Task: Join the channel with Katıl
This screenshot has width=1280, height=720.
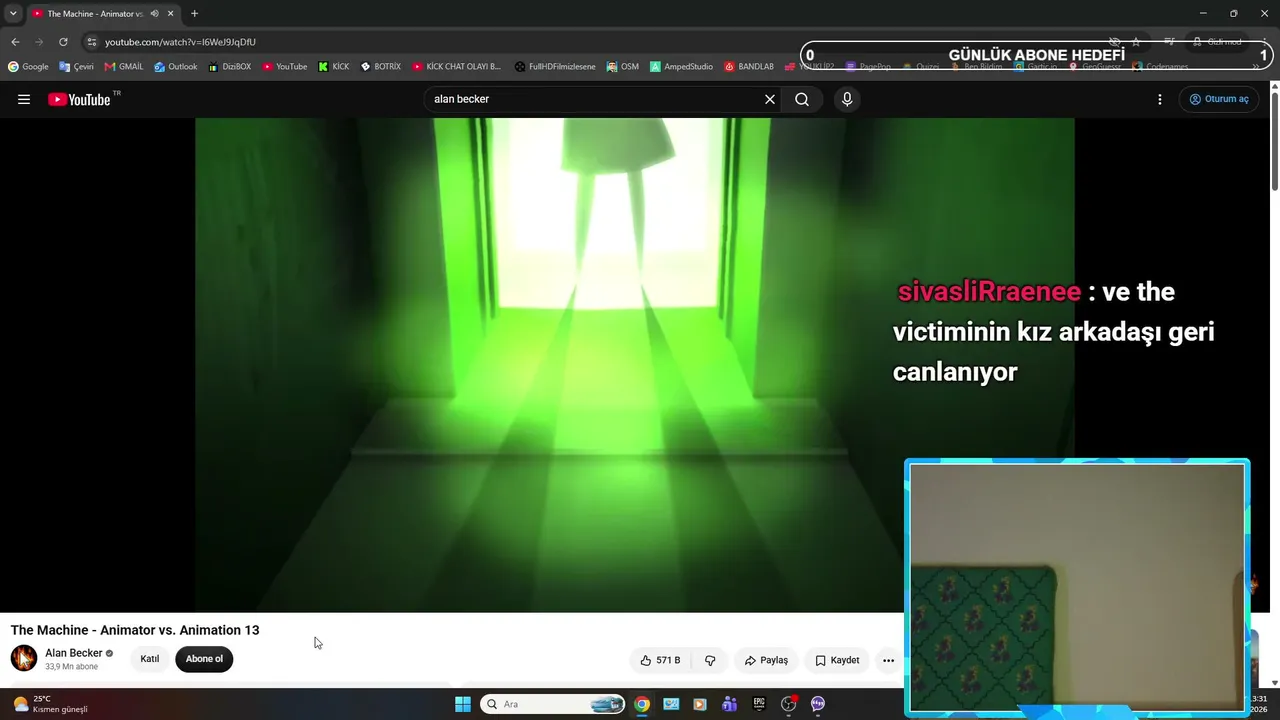Action: (150, 659)
